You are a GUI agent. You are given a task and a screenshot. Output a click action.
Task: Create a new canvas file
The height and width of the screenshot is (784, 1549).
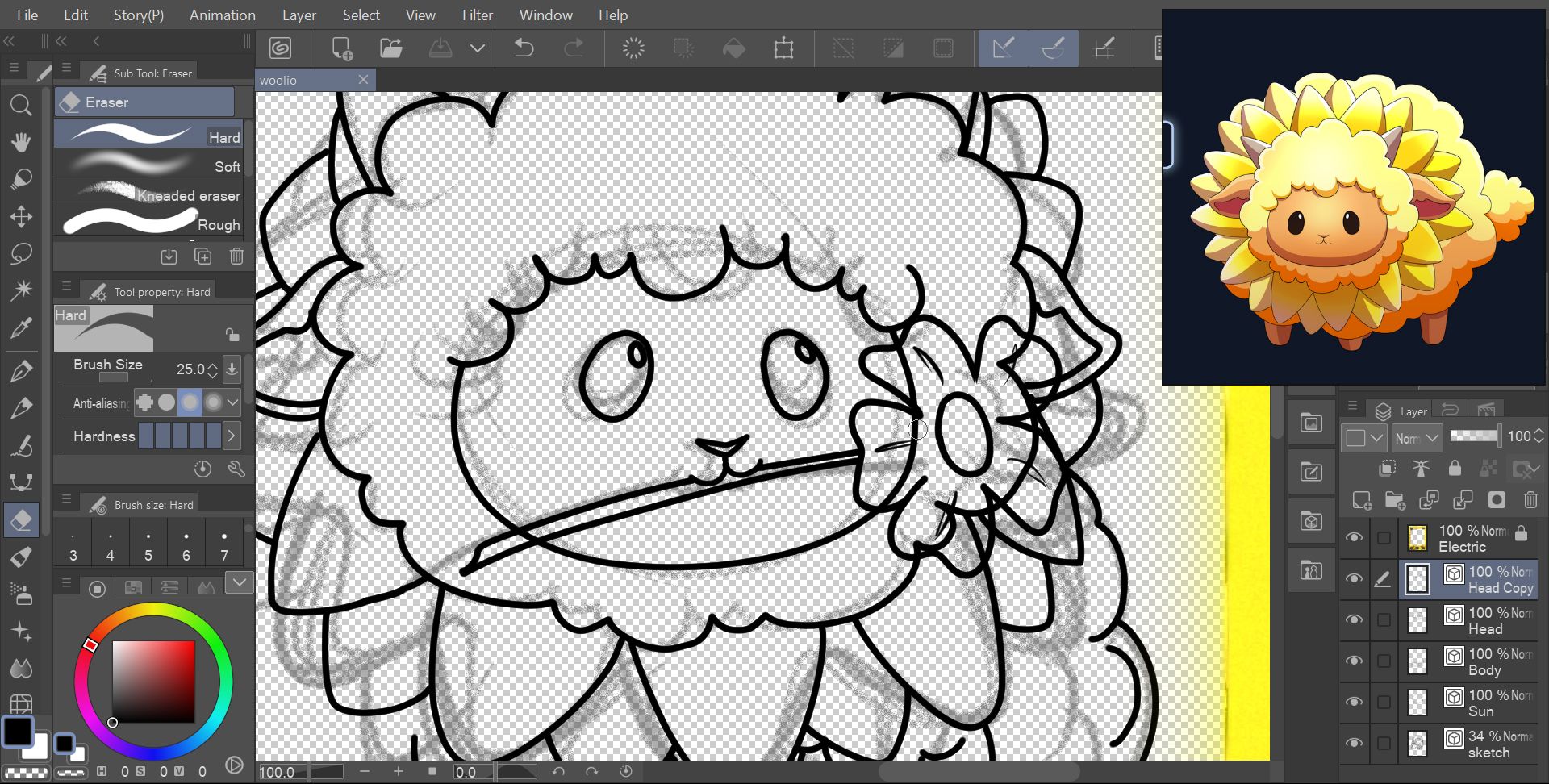tap(342, 48)
